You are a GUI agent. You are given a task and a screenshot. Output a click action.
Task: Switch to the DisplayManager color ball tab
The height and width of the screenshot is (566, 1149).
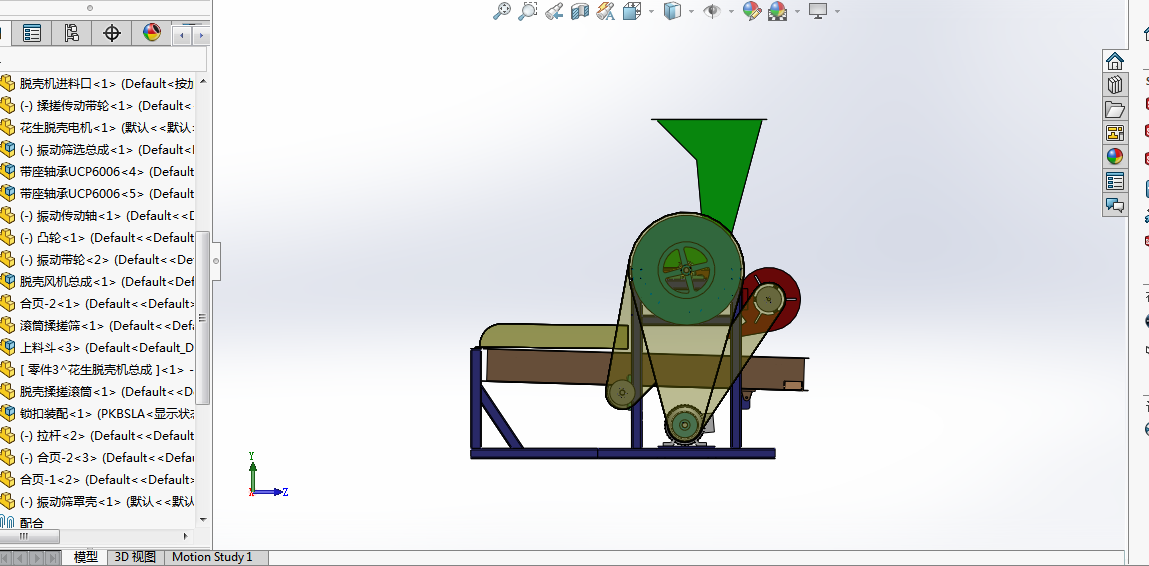(152, 33)
